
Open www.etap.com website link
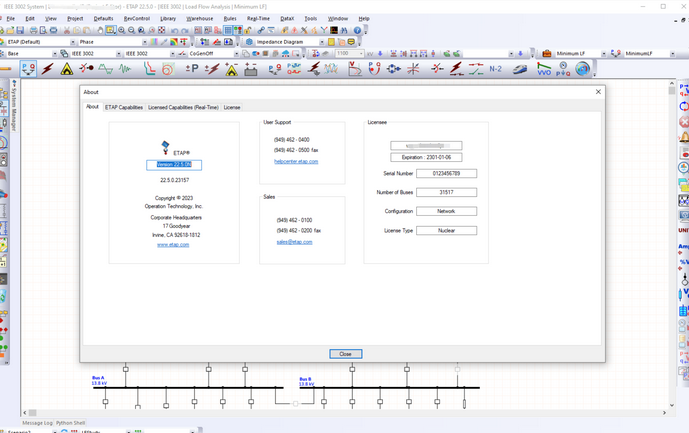coord(173,244)
